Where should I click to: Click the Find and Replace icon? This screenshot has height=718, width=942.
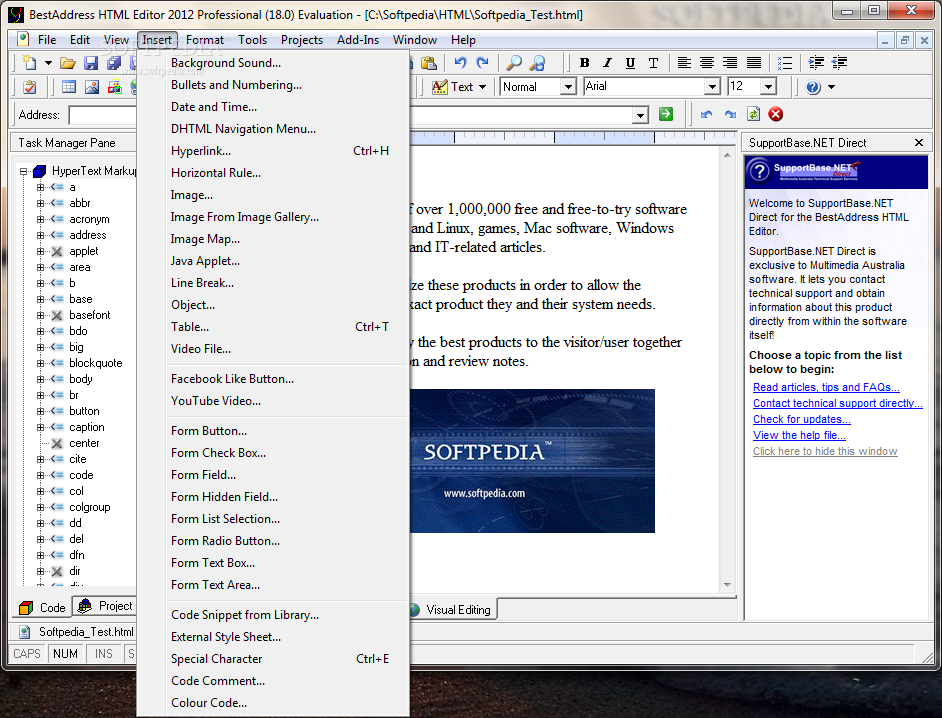pyautogui.click(x=537, y=62)
